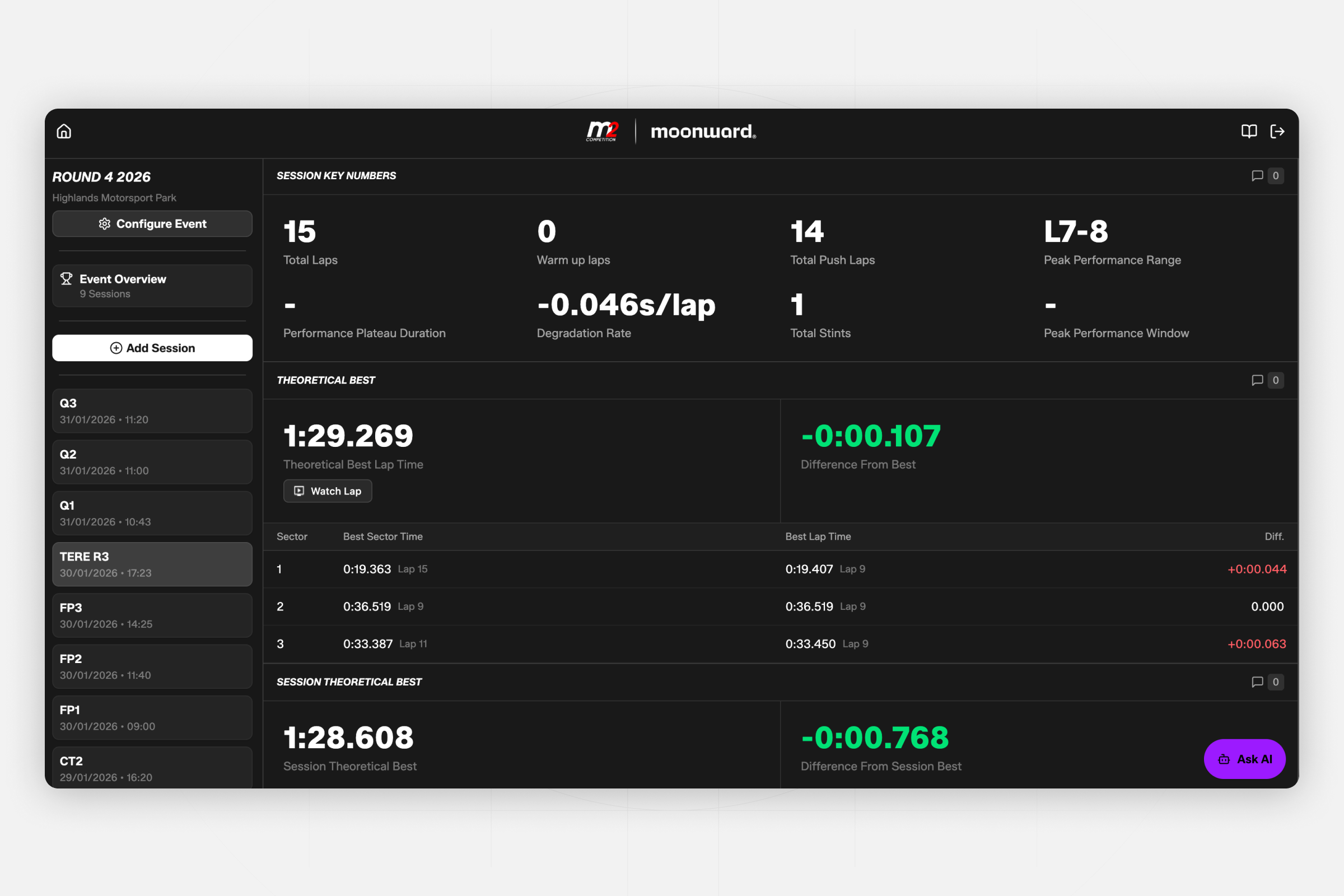Click the Add Session button
The width and height of the screenshot is (1344, 896).
(x=152, y=348)
